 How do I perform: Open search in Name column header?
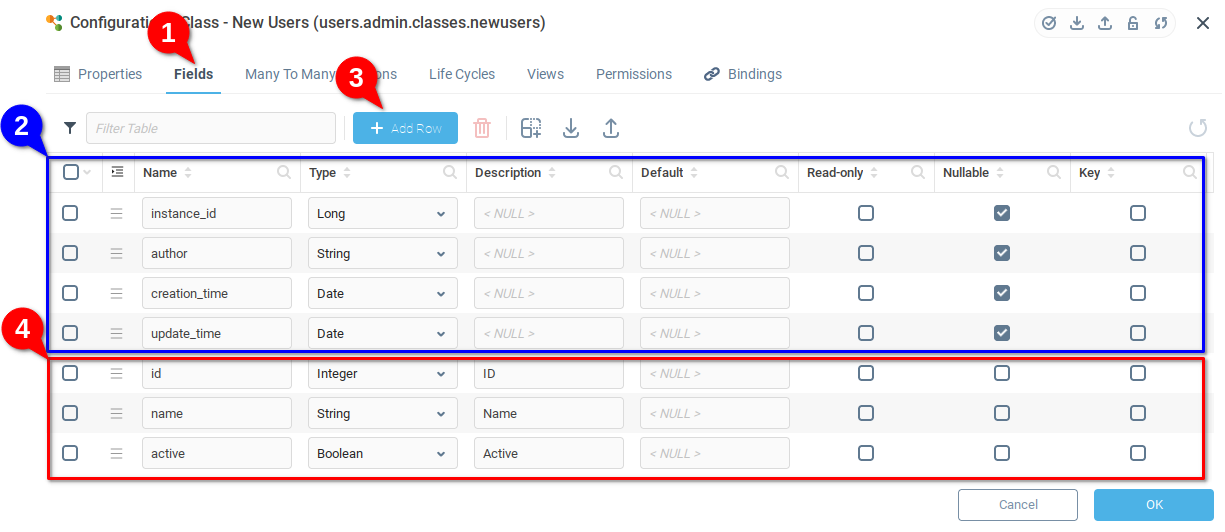tap(284, 172)
